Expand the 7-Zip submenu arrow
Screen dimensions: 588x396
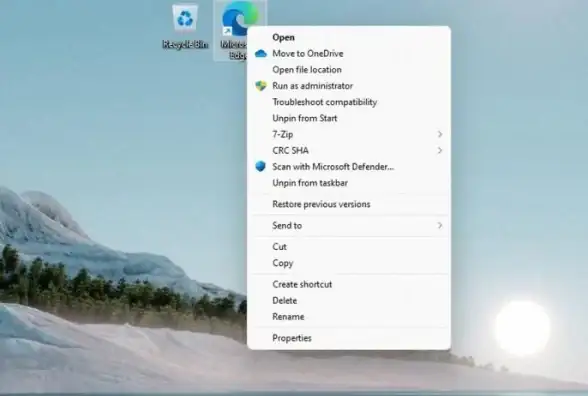point(440,134)
